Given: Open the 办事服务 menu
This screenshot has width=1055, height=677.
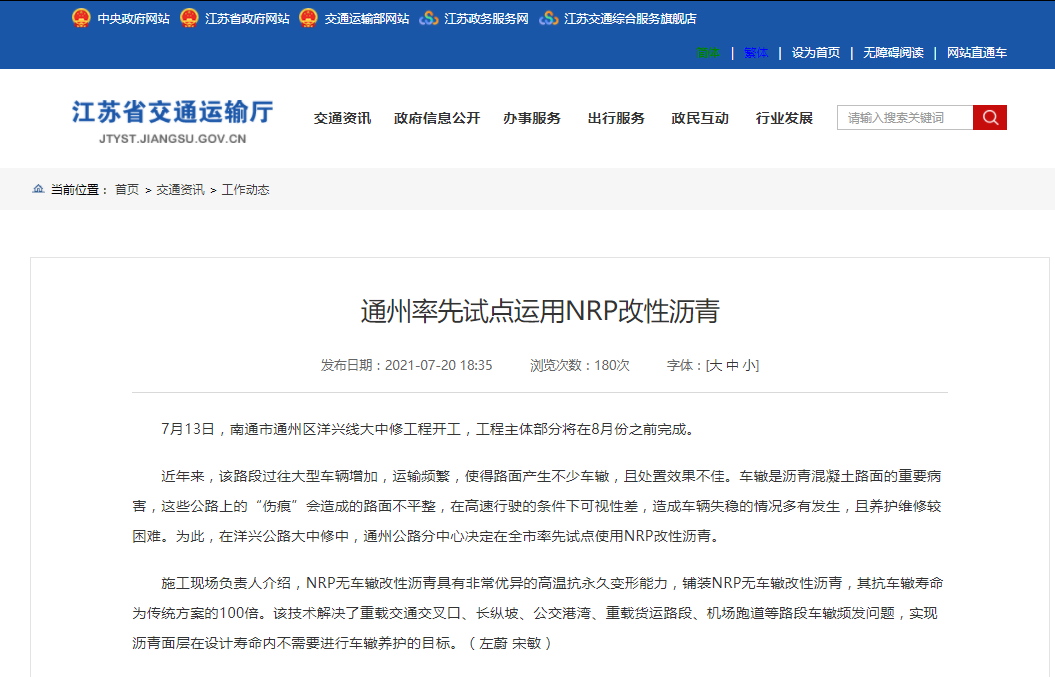Looking at the screenshot, I should tap(532, 118).
